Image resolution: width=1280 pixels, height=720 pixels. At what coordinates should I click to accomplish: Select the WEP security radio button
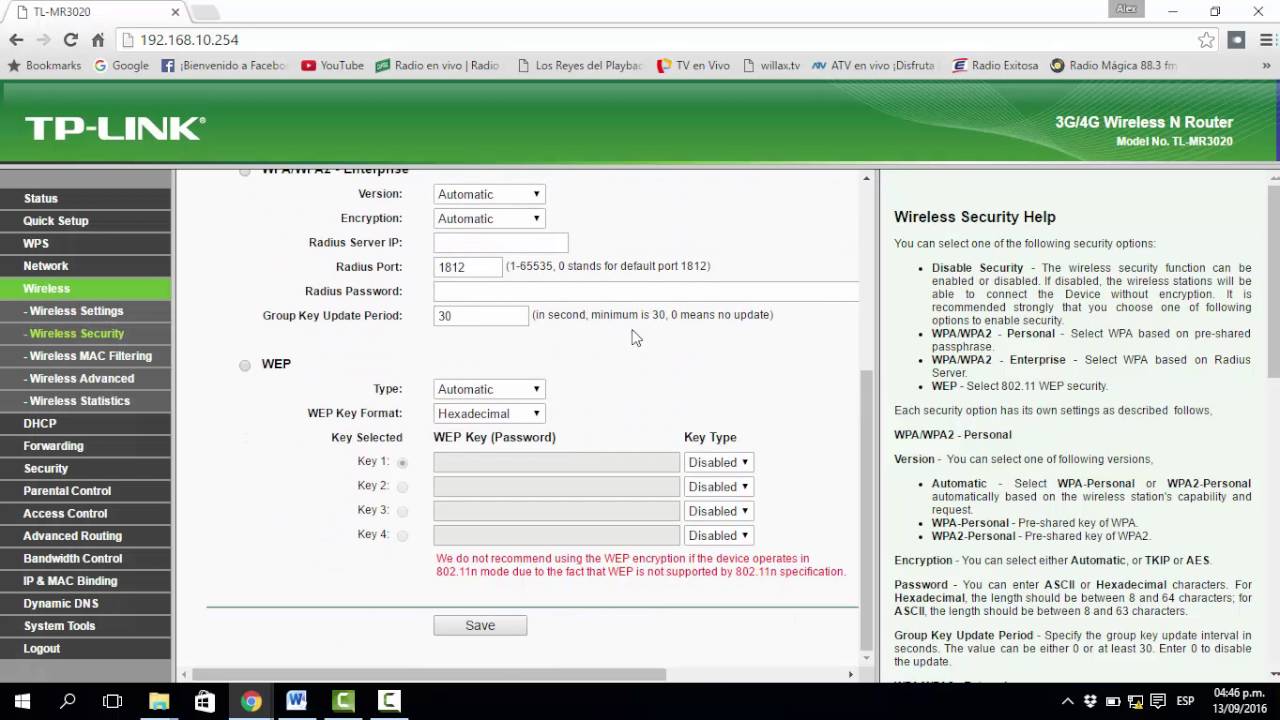[245, 365]
